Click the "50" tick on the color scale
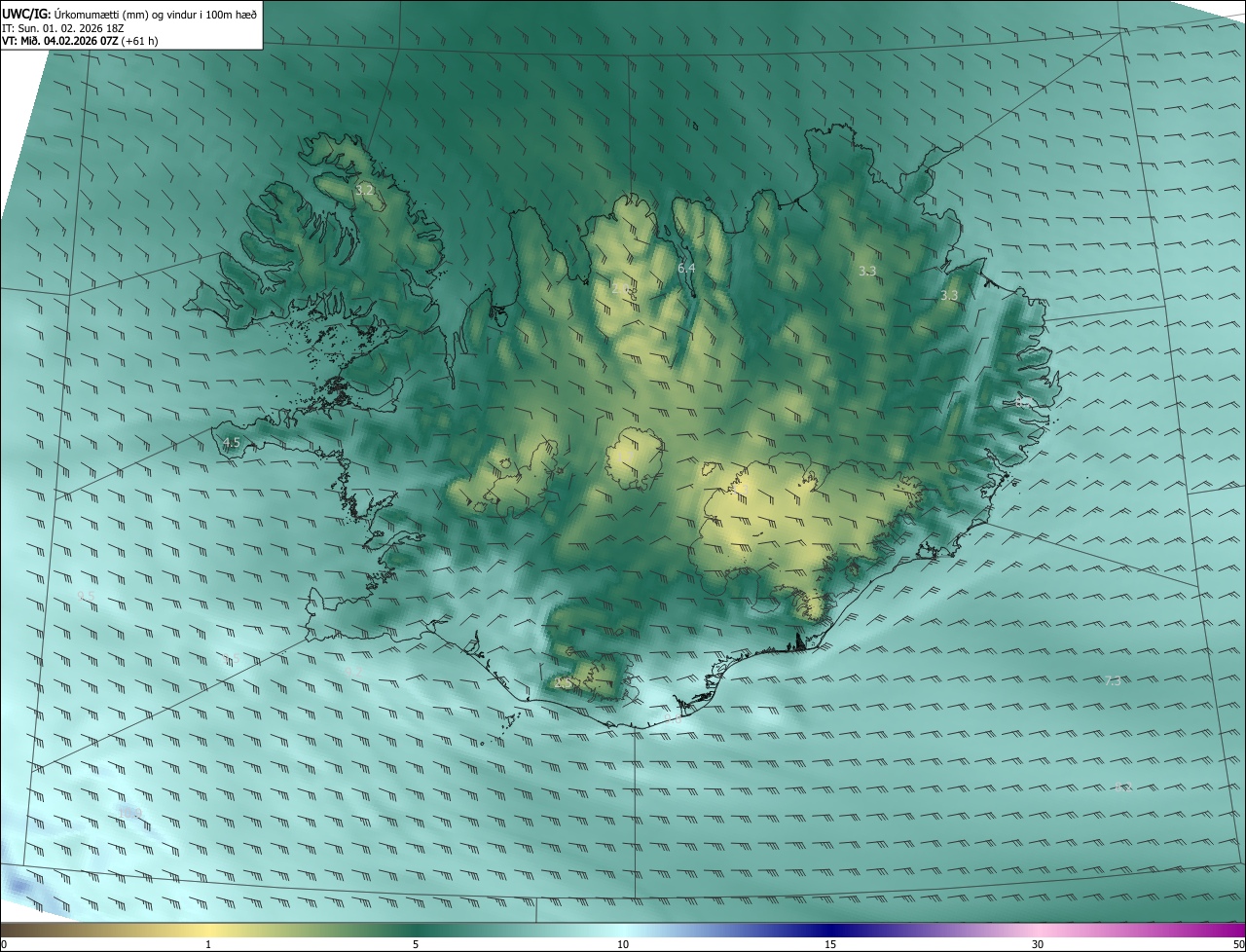This screenshot has width=1246, height=952. 1238,945
